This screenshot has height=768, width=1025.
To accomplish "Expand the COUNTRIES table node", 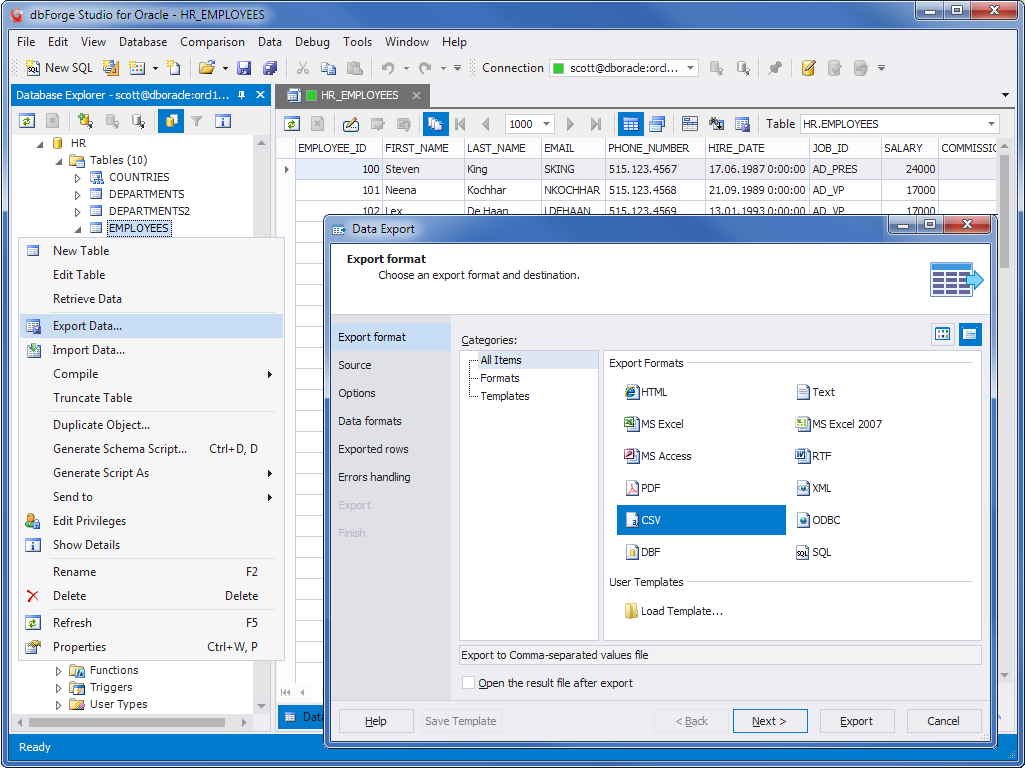I will [78, 178].
